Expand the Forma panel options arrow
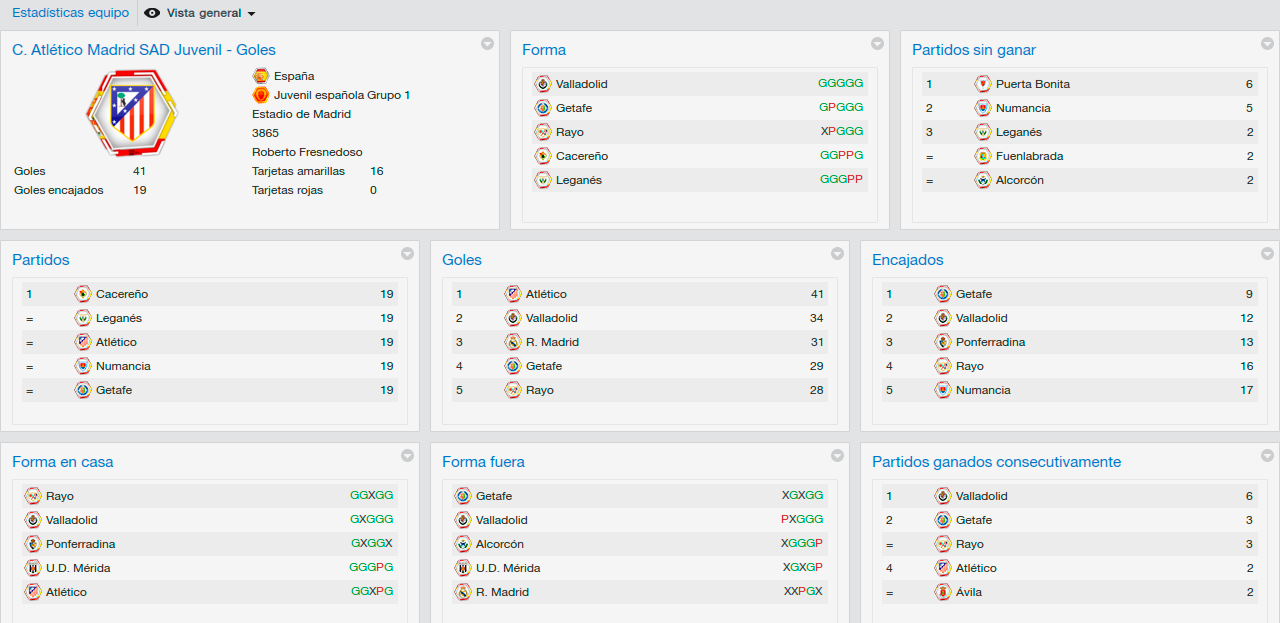The image size is (1280, 623). click(x=877, y=43)
